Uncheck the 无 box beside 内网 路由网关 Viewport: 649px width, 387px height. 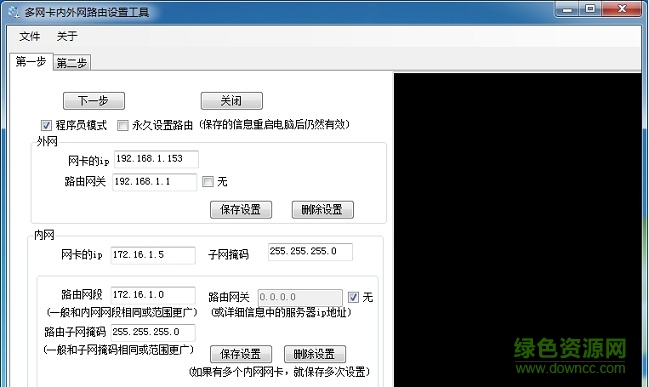click(353, 297)
